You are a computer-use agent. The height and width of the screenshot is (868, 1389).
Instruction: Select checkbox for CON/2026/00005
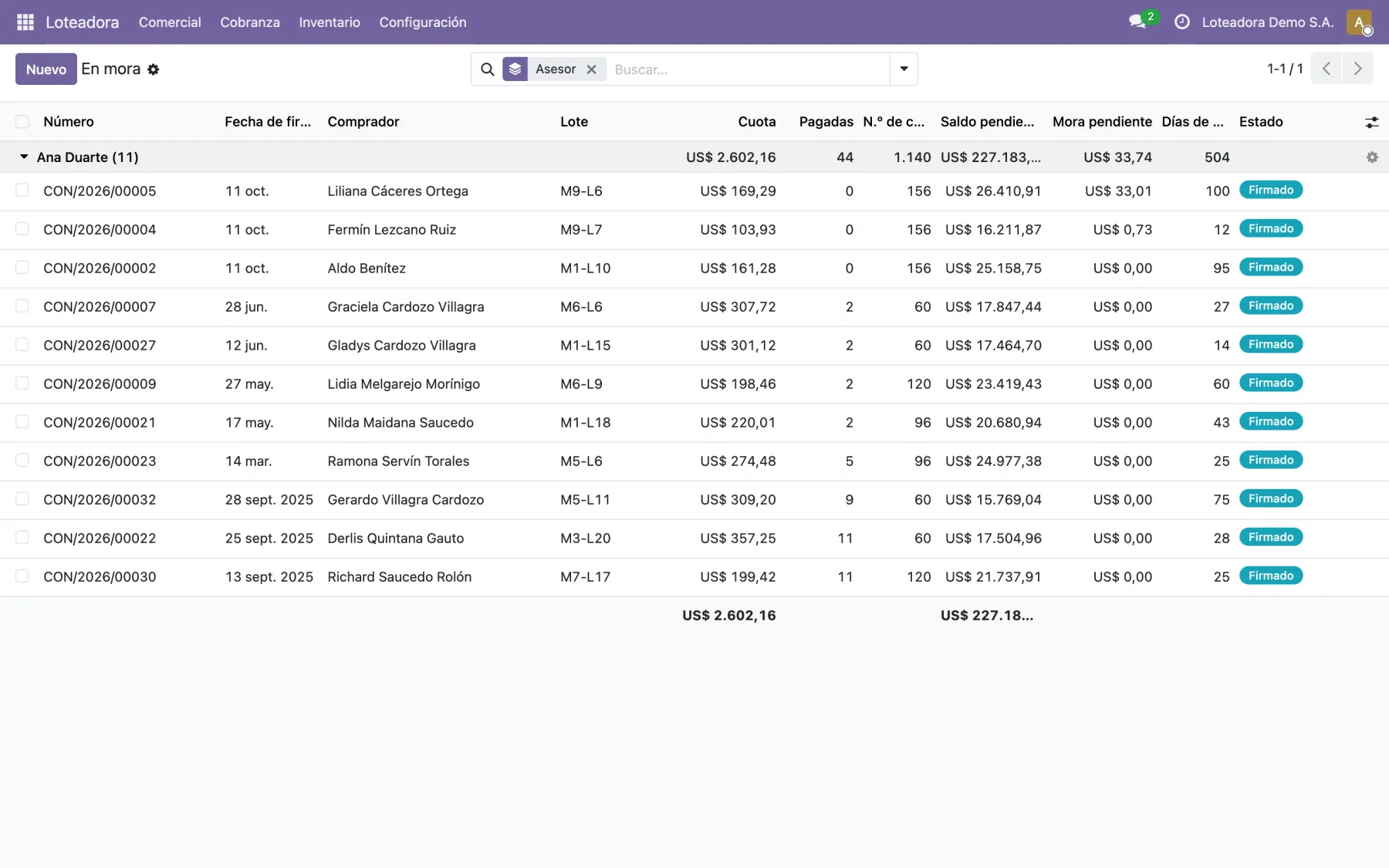22,191
